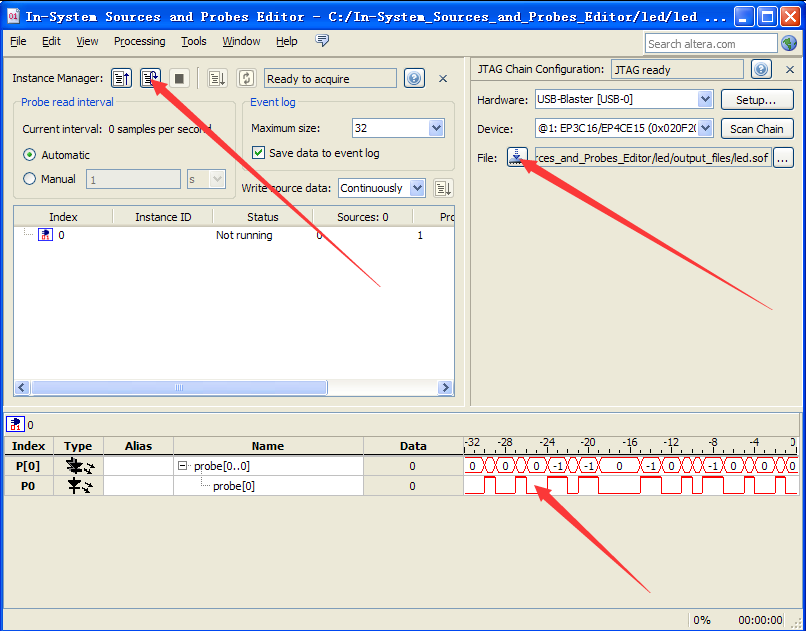Click the Instance Manager help icon
806x631 pixels.
tap(414, 79)
